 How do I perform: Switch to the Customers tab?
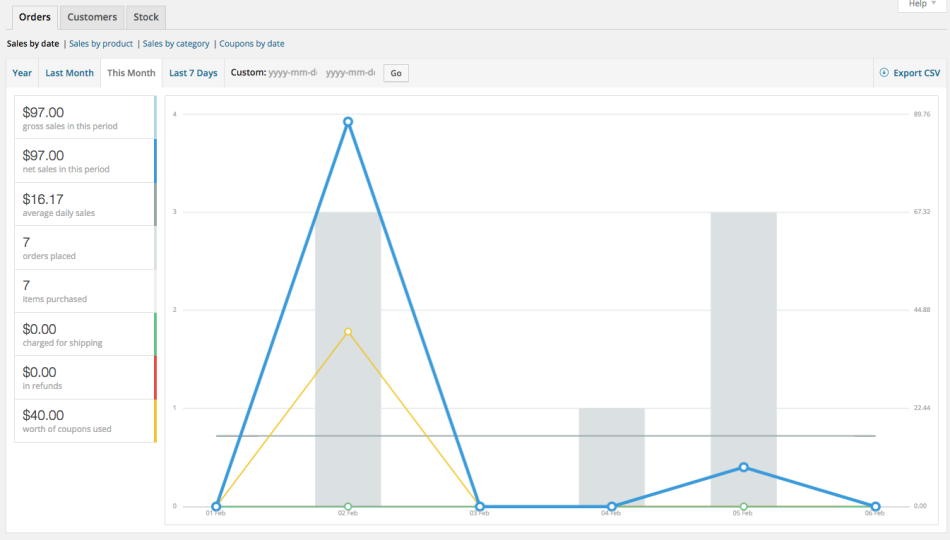(x=92, y=17)
